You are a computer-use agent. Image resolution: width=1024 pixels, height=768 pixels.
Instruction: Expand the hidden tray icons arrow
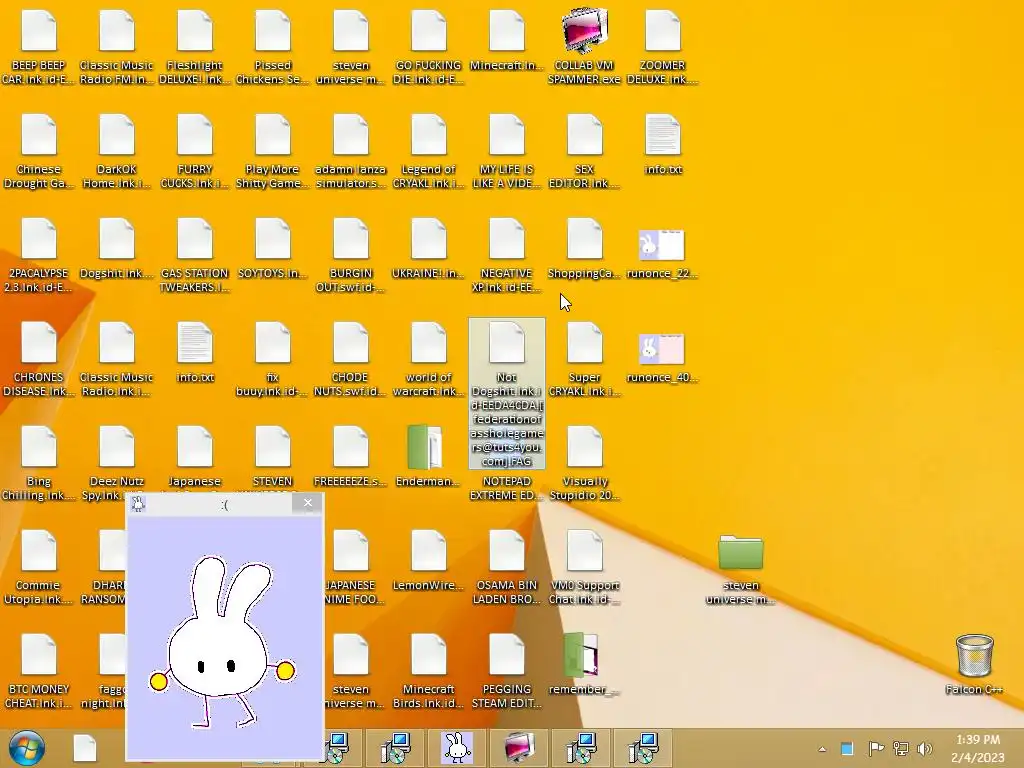(x=822, y=749)
